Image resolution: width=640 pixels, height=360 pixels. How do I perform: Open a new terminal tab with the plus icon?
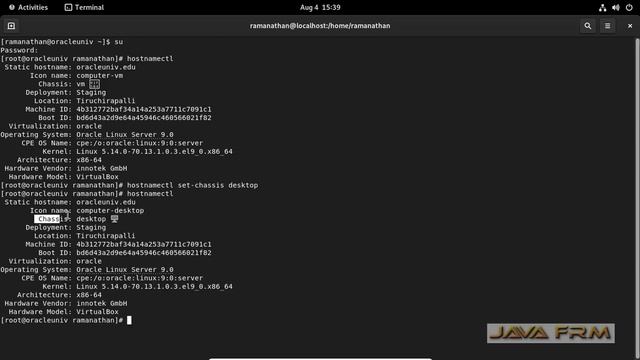click(11, 26)
